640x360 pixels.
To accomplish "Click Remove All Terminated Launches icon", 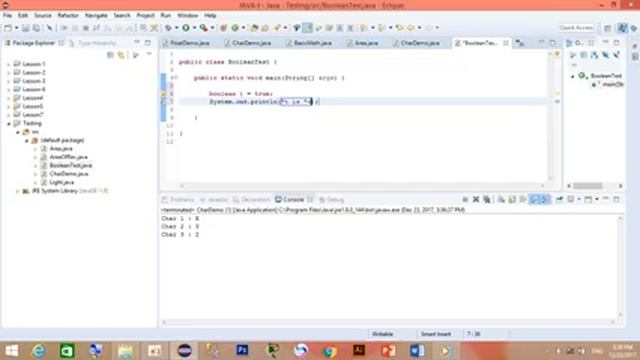I will (487, 200).
